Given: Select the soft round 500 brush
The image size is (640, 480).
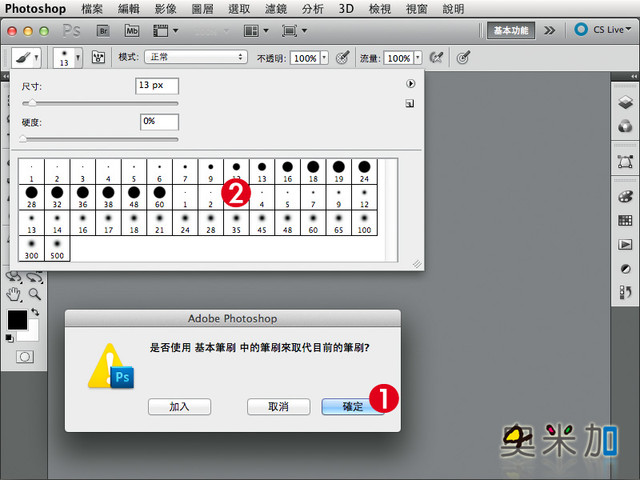Looking at the screenshot, I should pyautogui.click(x=57, y=249).
